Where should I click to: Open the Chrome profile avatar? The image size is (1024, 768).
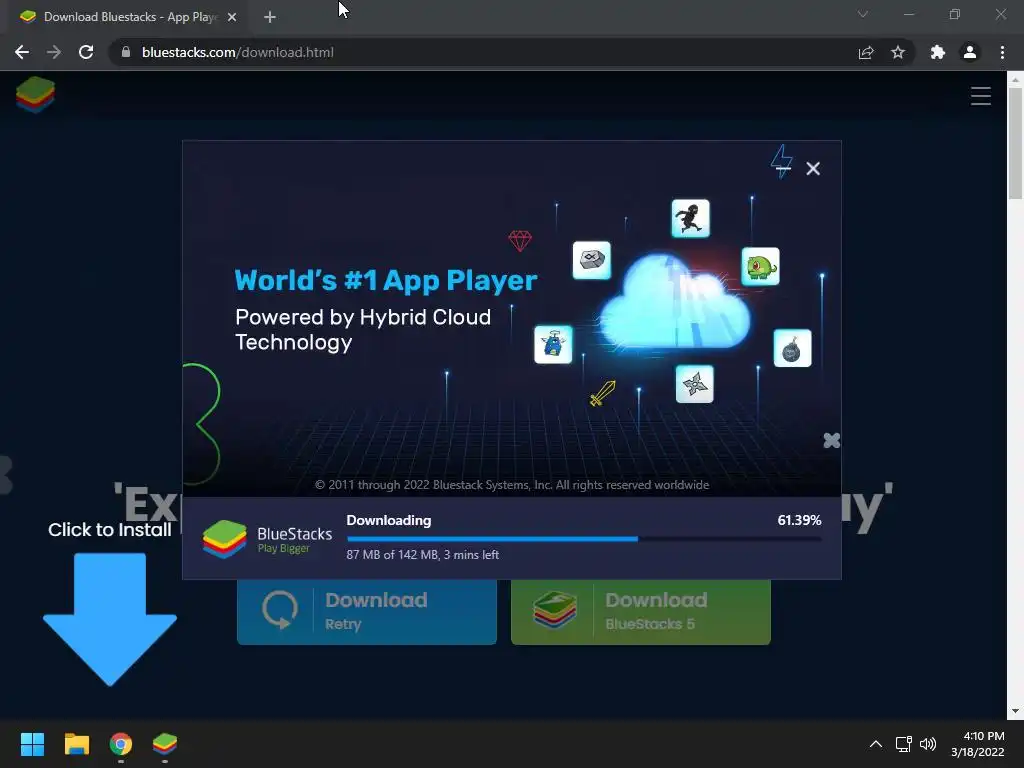(x=970, y=52)
